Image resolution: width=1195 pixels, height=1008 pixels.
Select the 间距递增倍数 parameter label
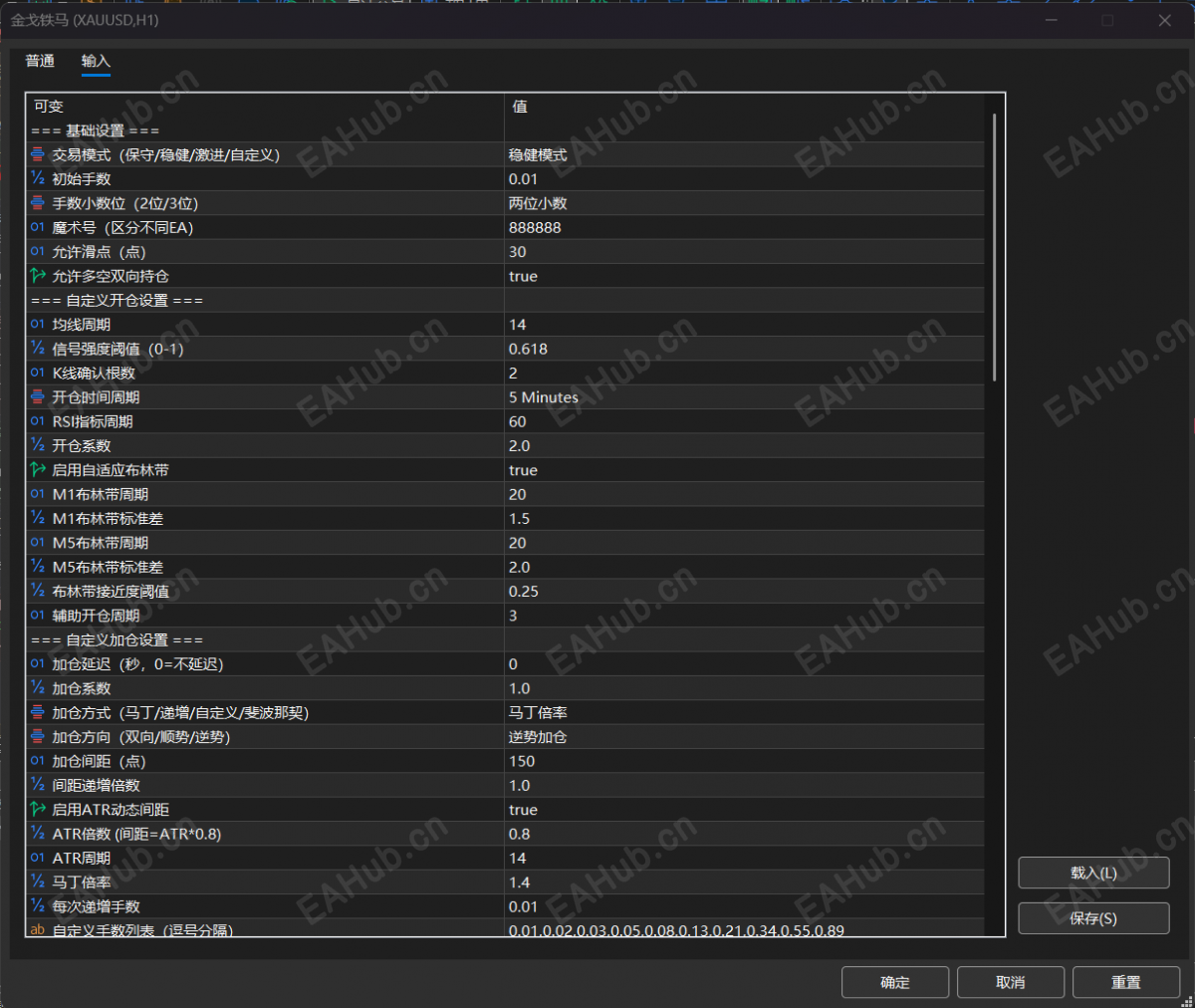point(97,785)
